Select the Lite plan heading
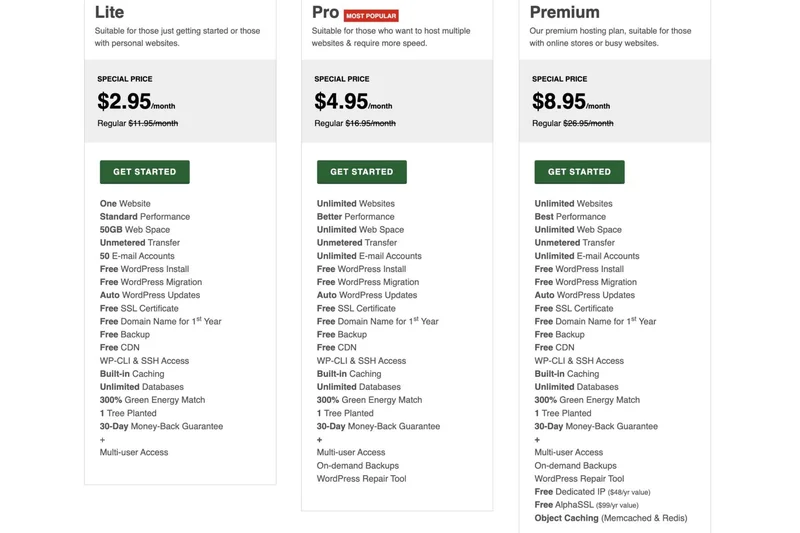Image resolution: width=800 pixels, height=533 pixels. pyautogui.click(x=110, y=13)
